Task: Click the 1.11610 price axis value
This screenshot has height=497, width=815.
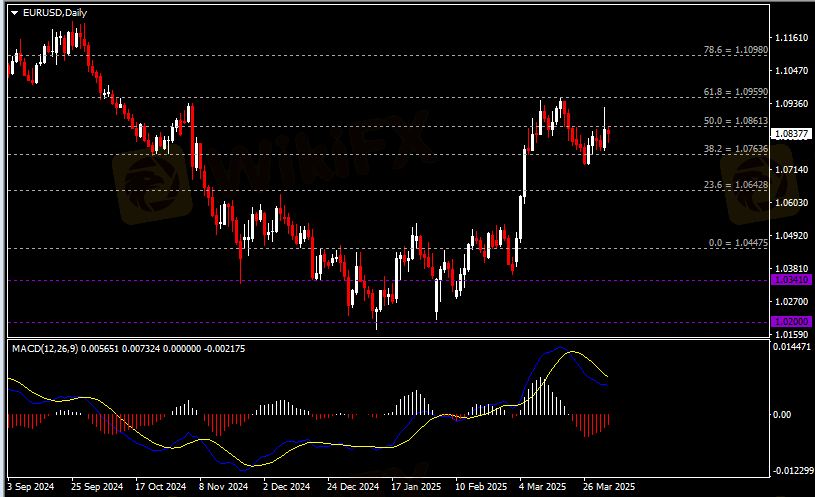Action: (x=792, y=37)
